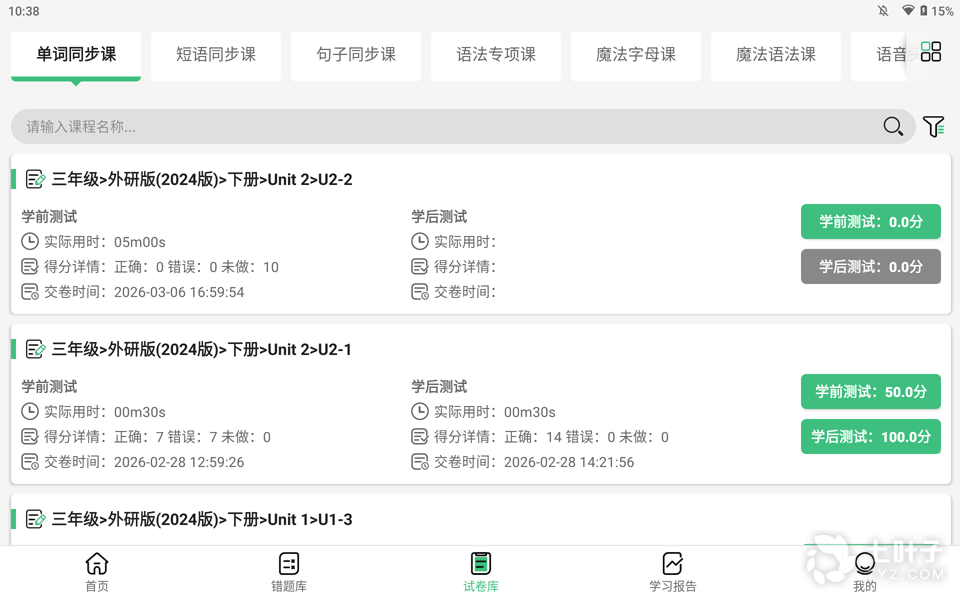Tap the grid view icon beside the course tabs
Screen dimensions: 960x600
point(931,52)
